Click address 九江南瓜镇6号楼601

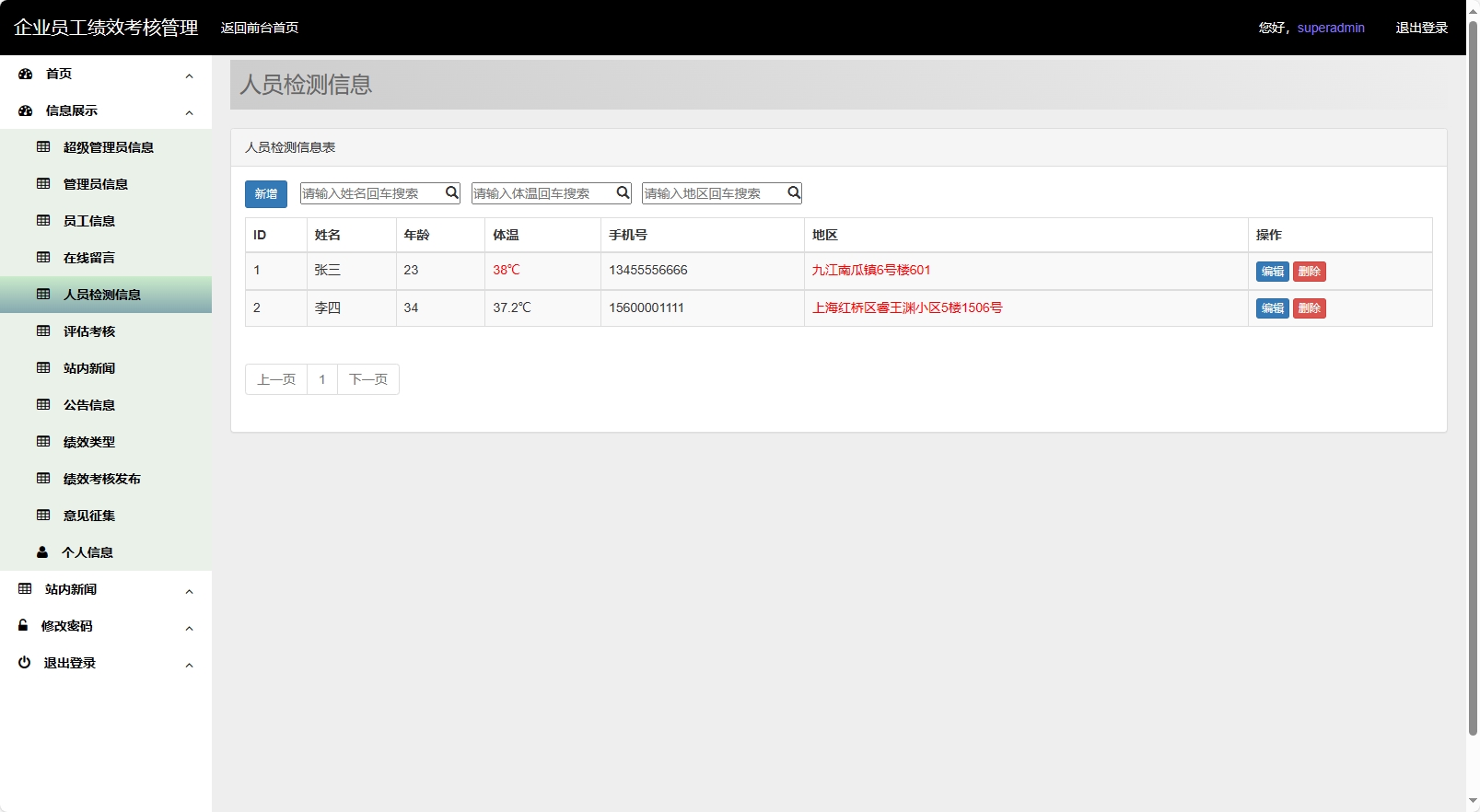[871, 270]
